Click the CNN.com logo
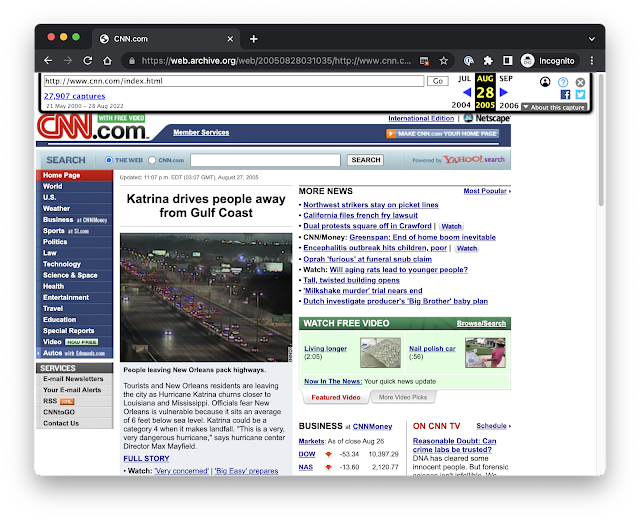Viewport: 640px width, 521px height. pyautogui.click(x=93, y=127)
